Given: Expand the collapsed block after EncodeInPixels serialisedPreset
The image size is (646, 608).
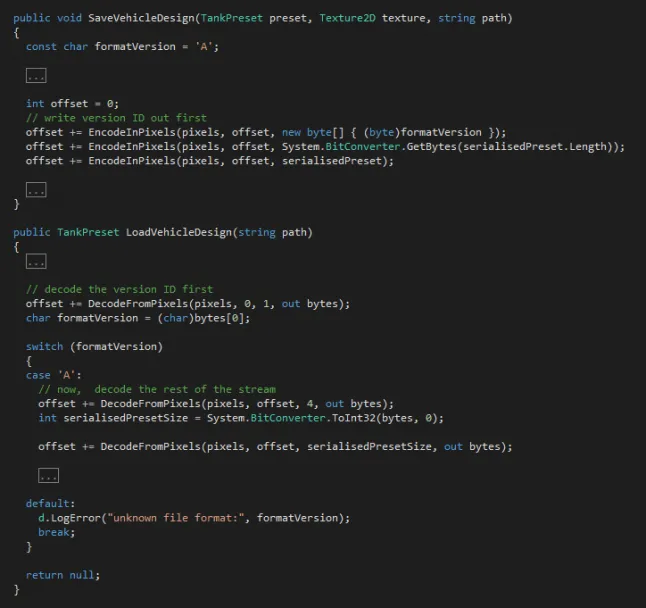Looking at the screenshot, I should coord(36,189).
